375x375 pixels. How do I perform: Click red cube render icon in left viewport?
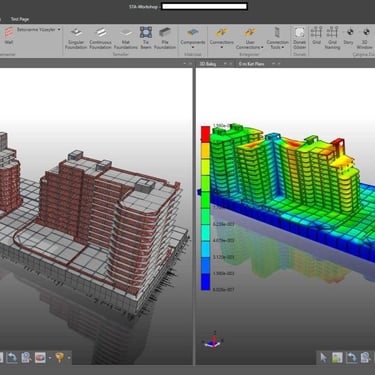point(40,358)
